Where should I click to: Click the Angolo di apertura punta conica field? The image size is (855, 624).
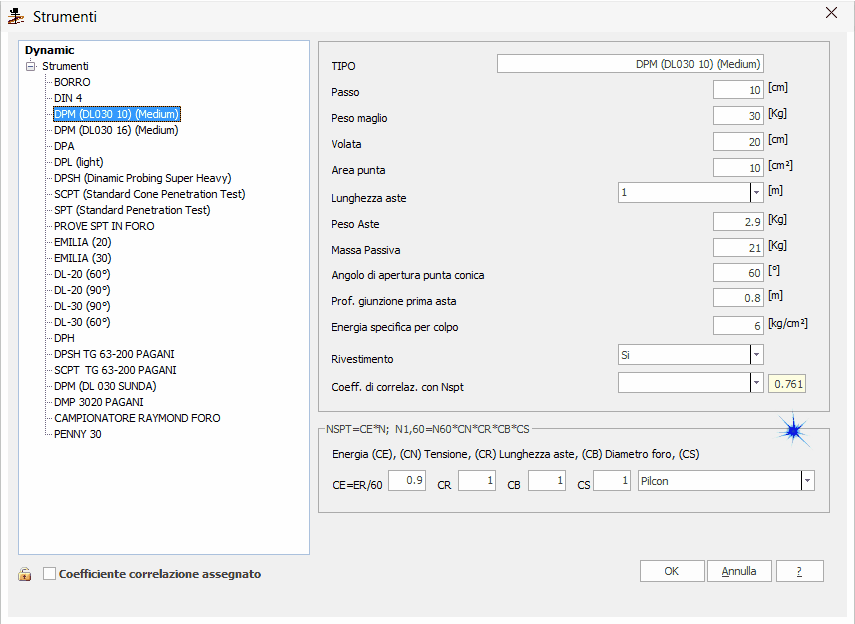(x=738, y=273)
